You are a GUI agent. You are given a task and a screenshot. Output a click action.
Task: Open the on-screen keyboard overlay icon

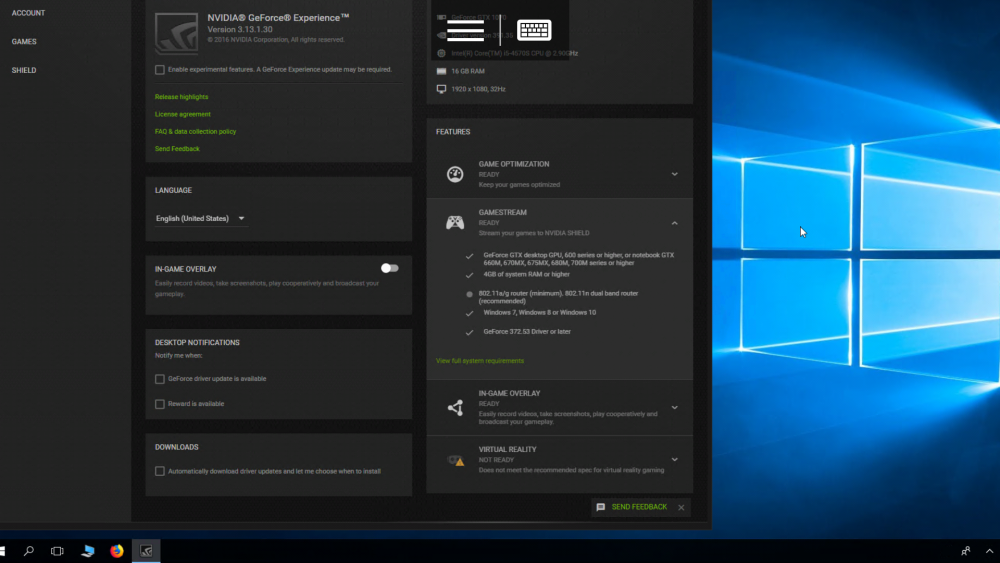point(534,30)
